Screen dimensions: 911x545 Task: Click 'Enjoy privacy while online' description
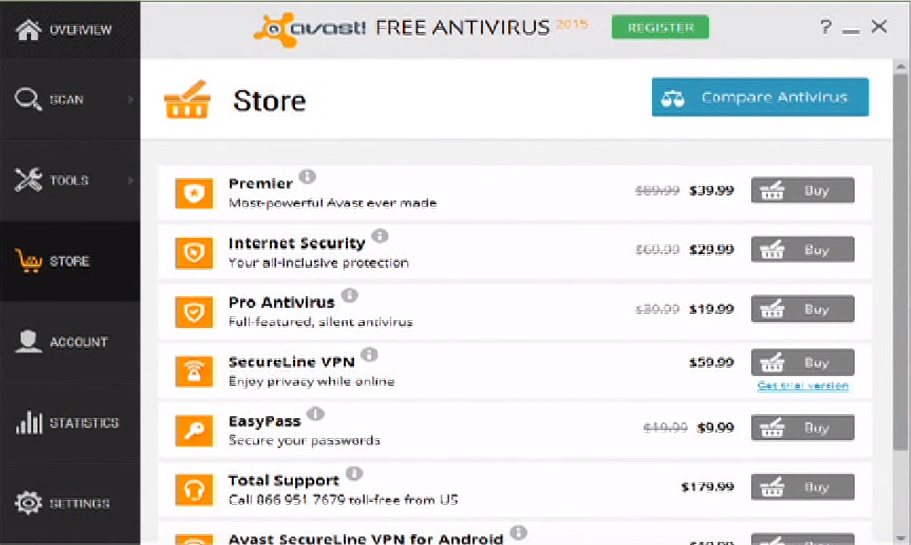click(311, 382)
